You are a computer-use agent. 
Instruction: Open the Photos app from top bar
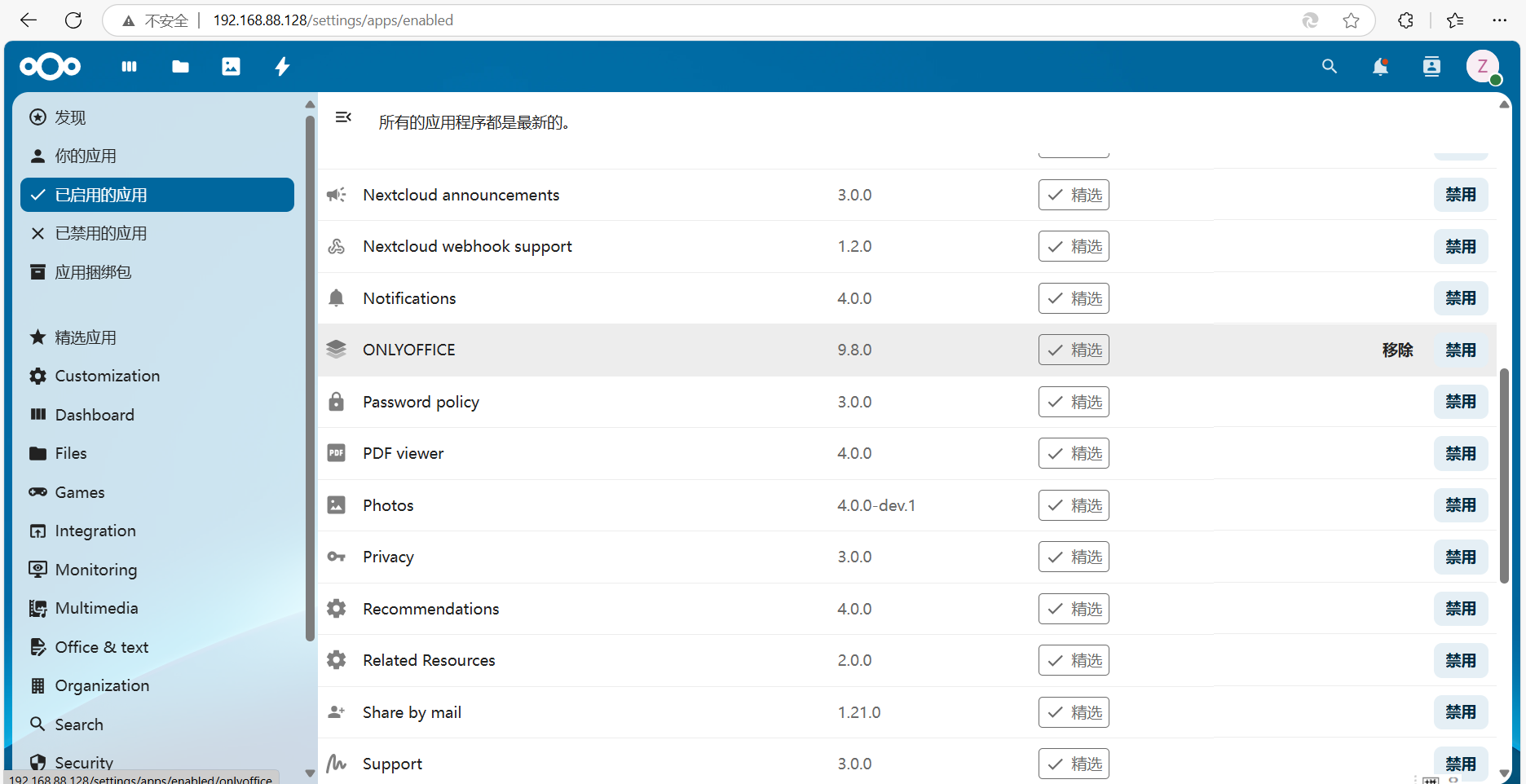[x=231, y=66]
